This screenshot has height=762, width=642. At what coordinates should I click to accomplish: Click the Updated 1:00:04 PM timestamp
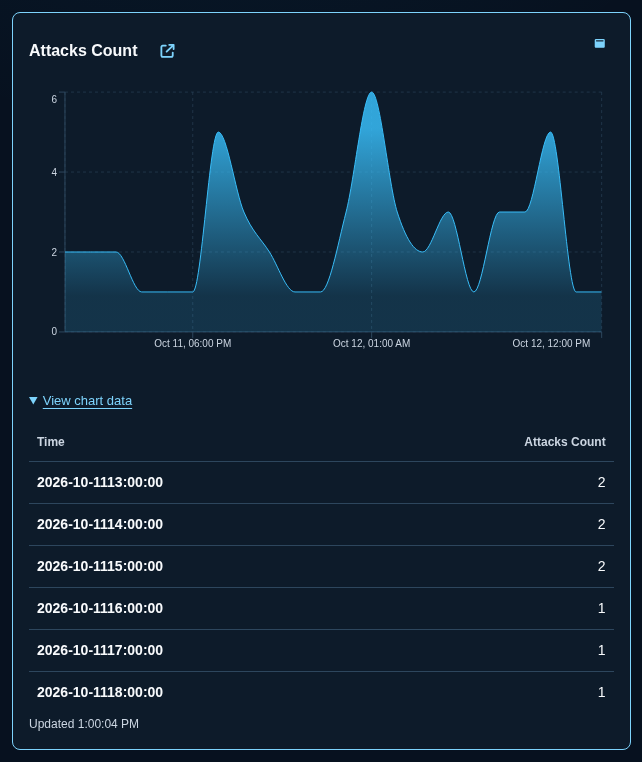point(84,724)
